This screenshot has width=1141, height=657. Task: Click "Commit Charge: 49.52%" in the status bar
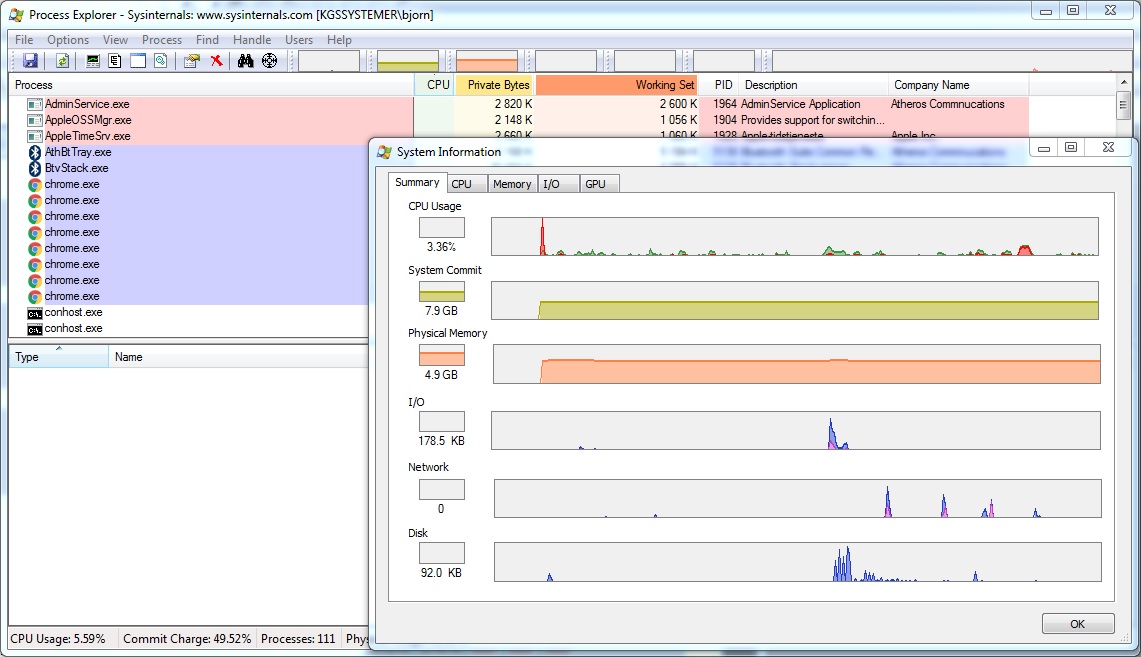click(187, 639)
